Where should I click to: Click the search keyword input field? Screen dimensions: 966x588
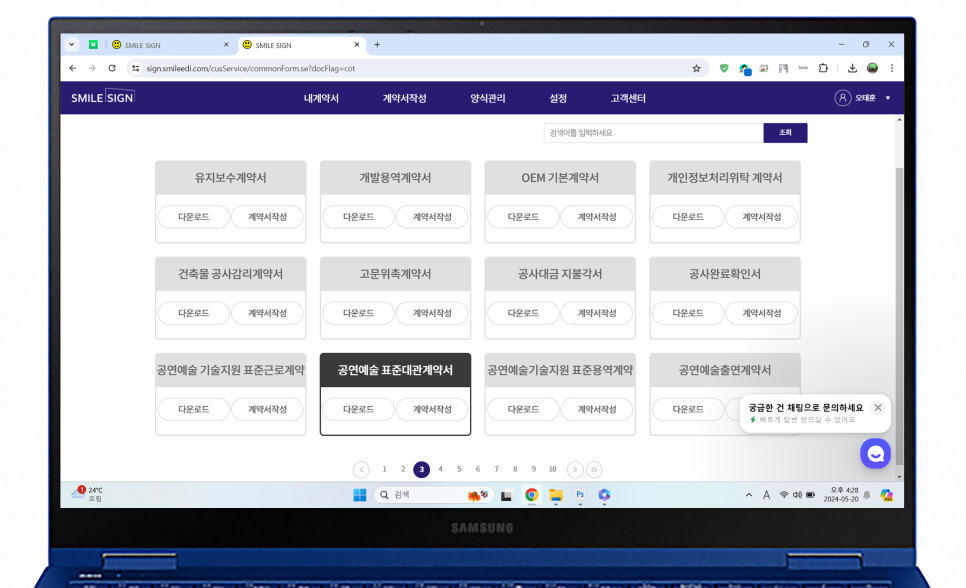point(653,133)
